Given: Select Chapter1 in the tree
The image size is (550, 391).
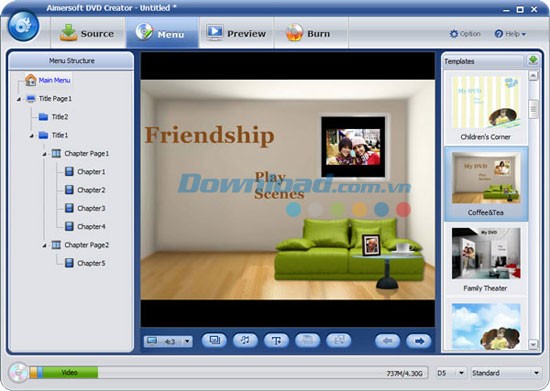Looking at the screenshot, I should 91,171.
